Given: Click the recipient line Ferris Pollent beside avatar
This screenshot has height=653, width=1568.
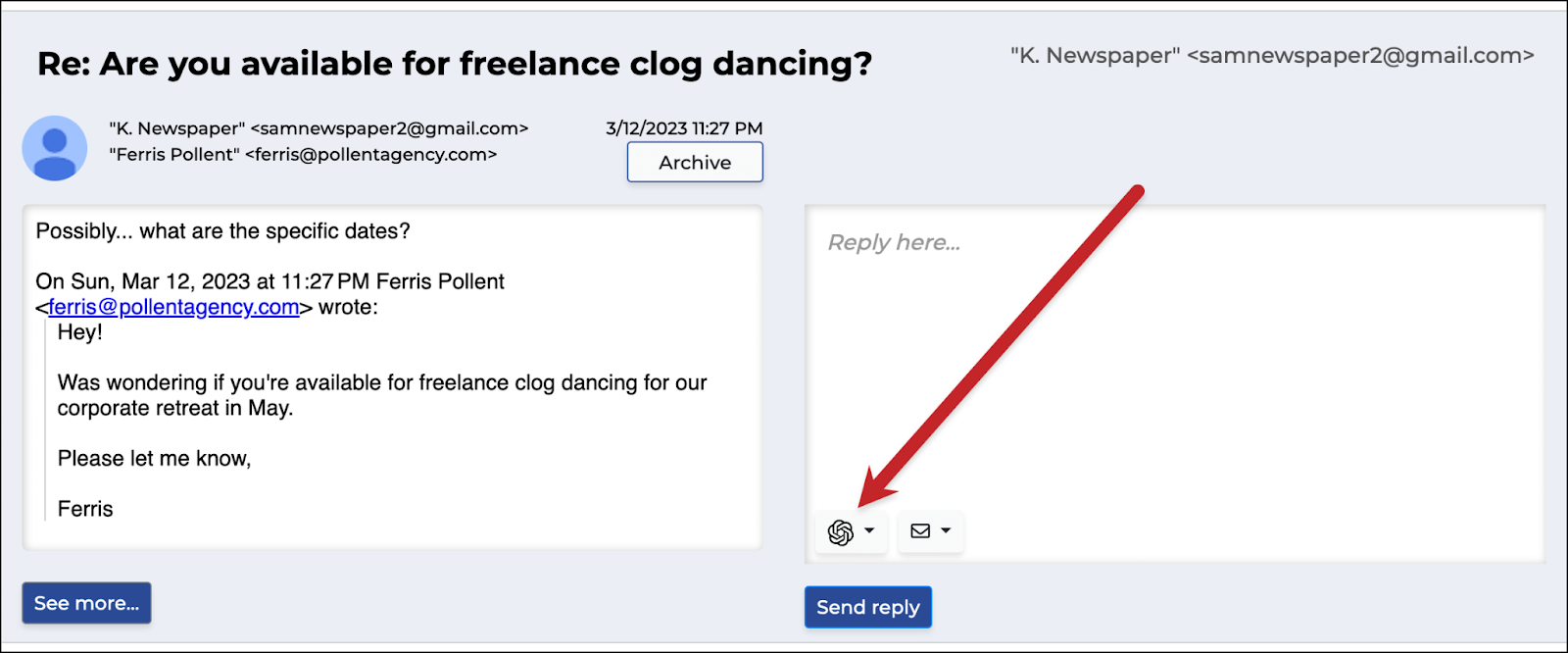Looking at the screenshot, I should 303,154.
